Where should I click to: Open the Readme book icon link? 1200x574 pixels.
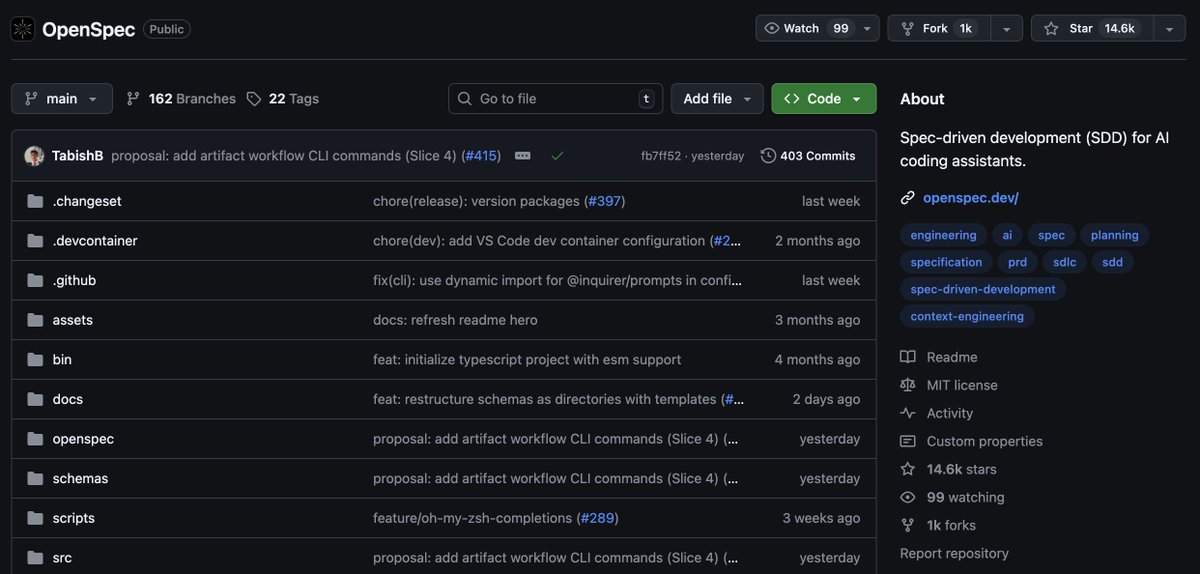point(908,357)
